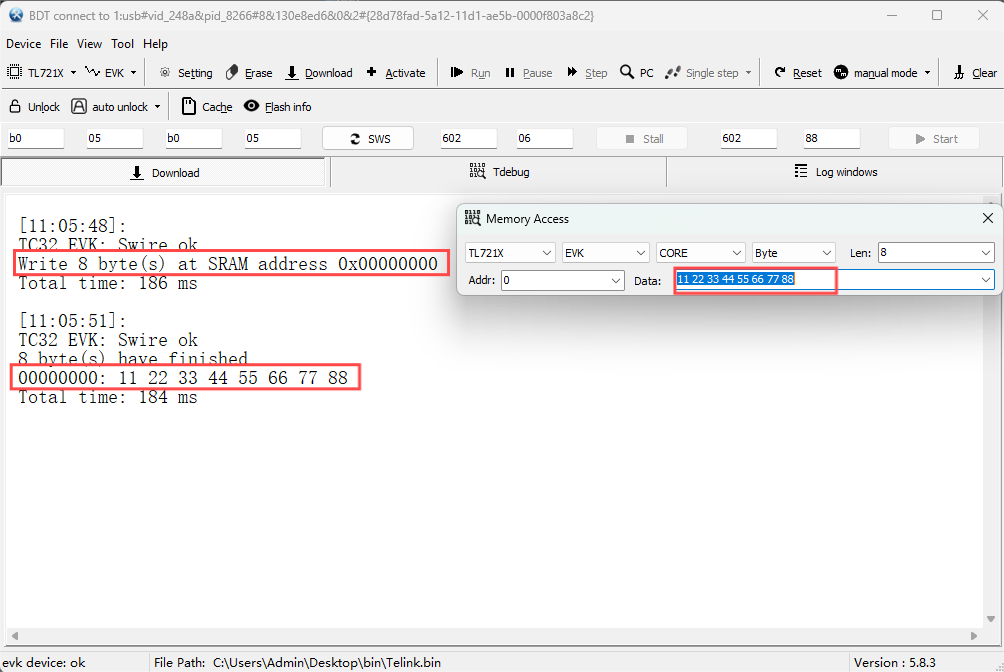Click the Setting gear icon
This screenshot has width=1004, height=672.
pos(165,72)
